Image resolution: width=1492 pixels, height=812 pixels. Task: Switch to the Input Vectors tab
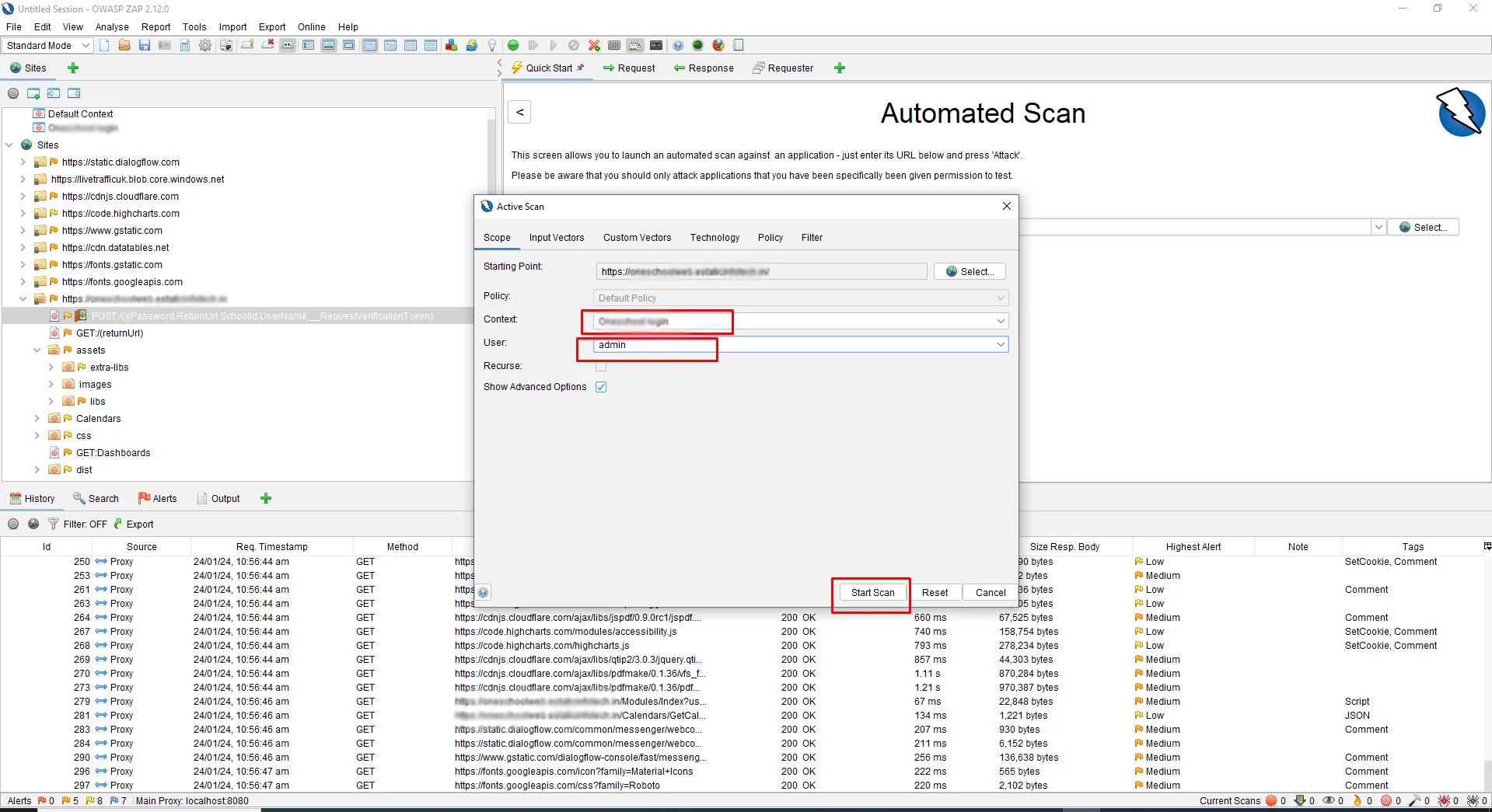pyautogui.click(x=556, y=238)
